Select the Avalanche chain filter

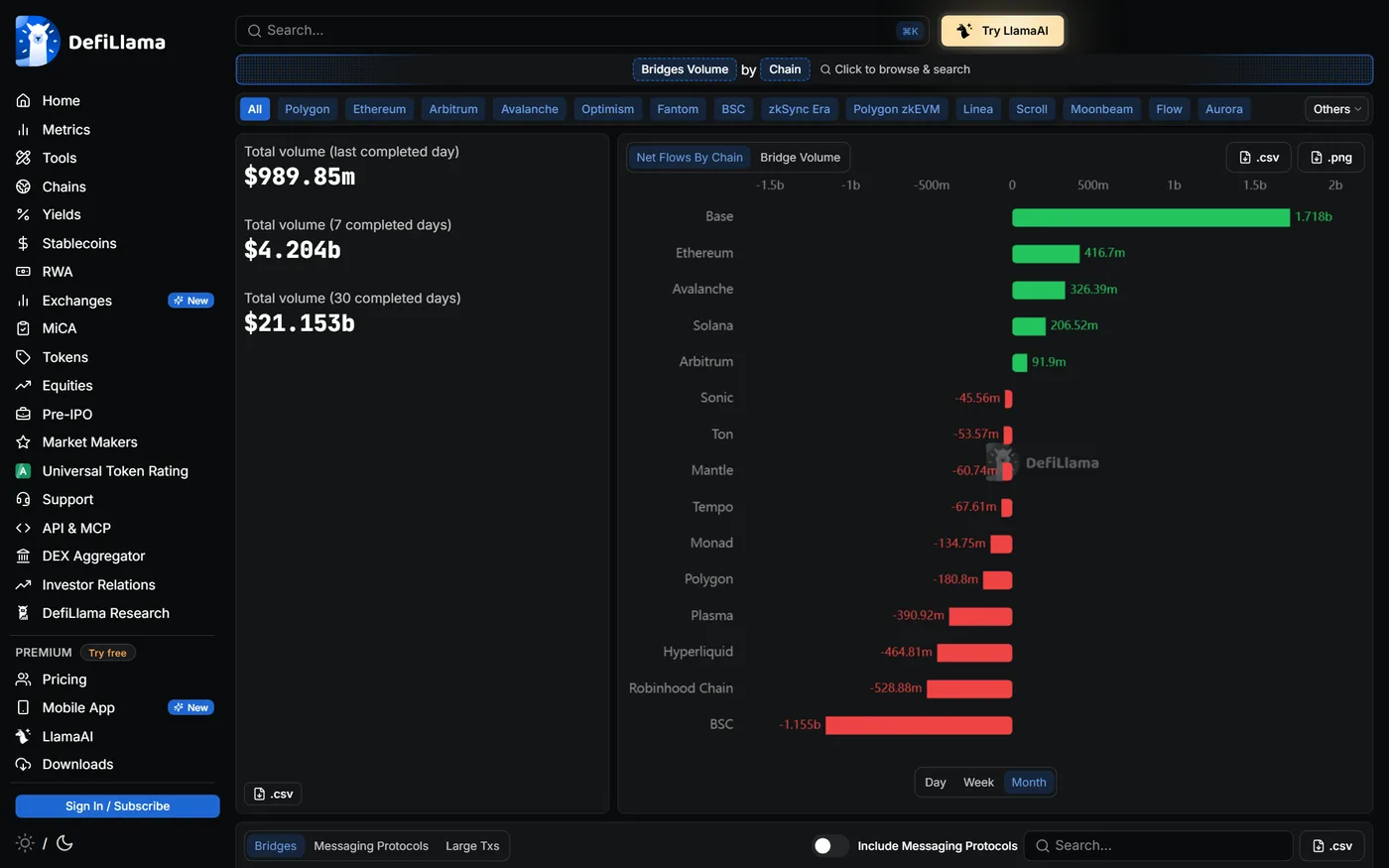click(x=530, y=109)
